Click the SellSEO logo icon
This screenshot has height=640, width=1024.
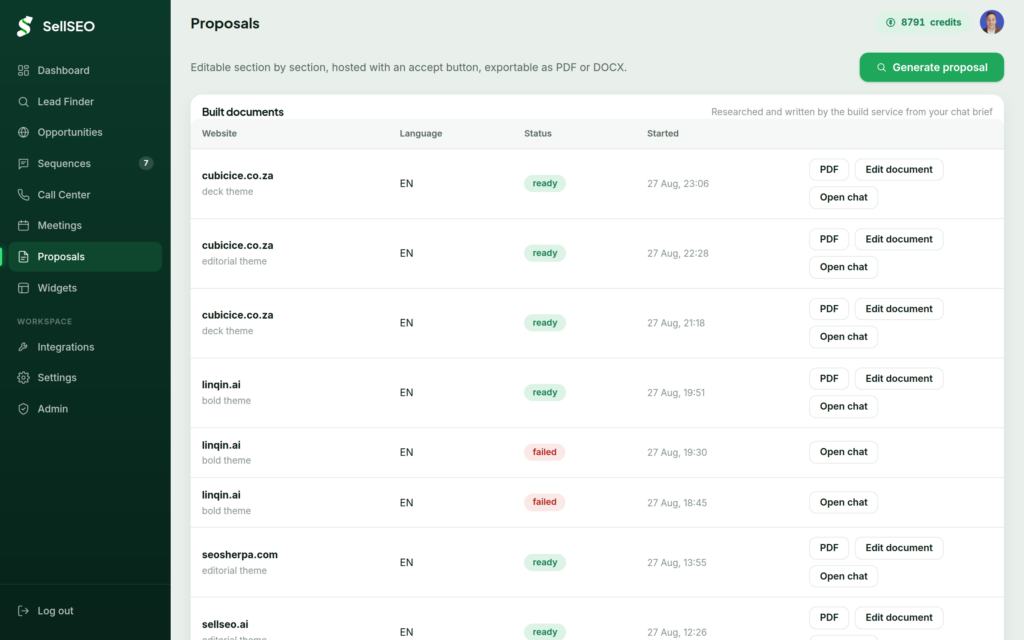click(x=25, y=26)
